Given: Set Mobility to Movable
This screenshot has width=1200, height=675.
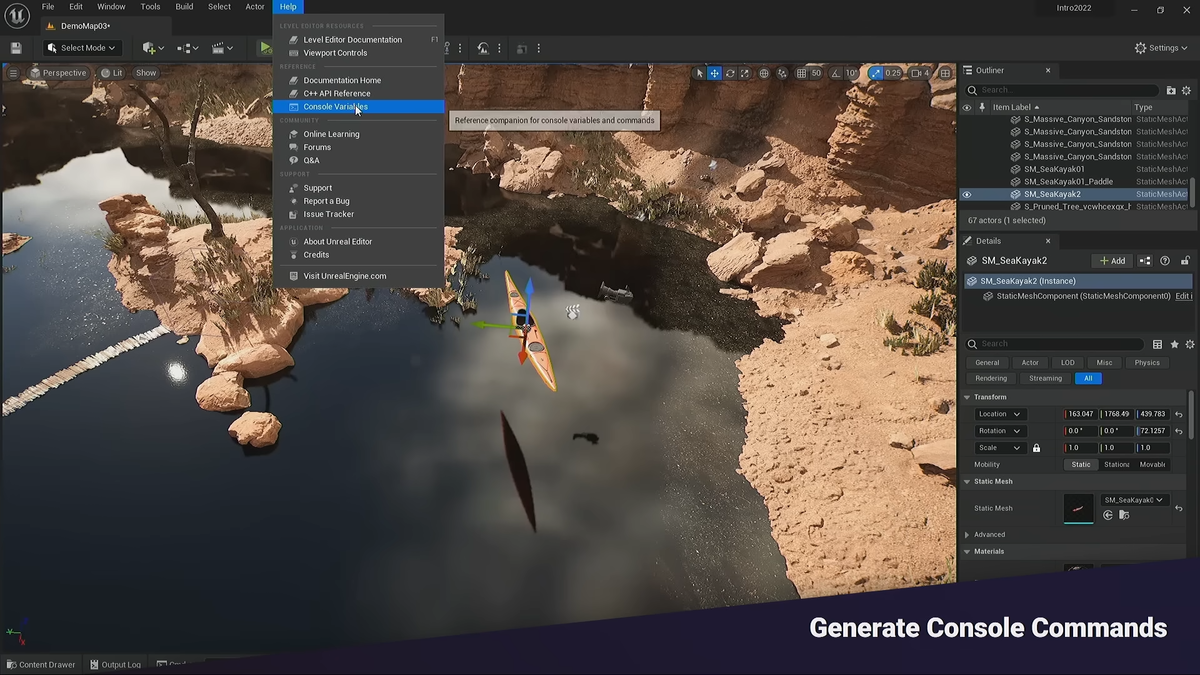Looking at the screenshot, I should click(x=1152, y=465).
